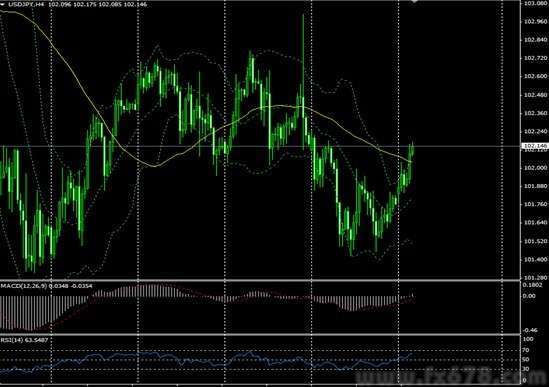Select the blue RSI line in bottom pane

click(206, 360)
